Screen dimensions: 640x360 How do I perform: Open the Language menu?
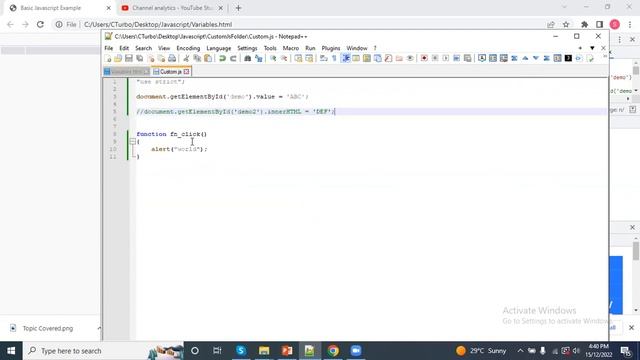click(219, 48)
